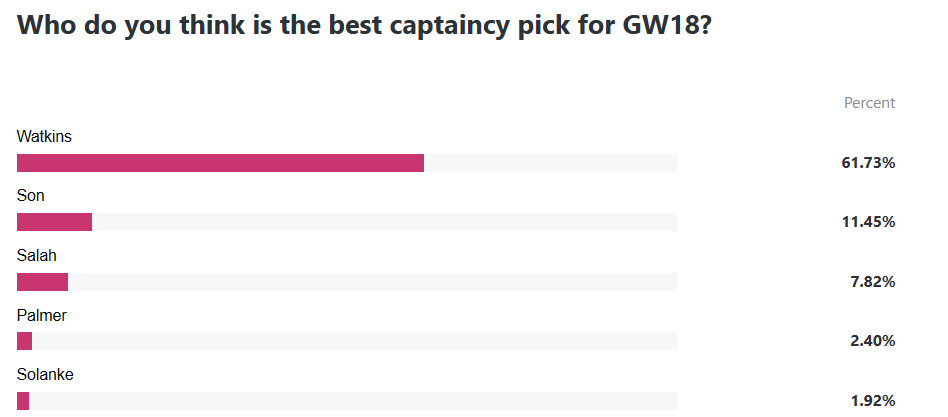Click the 2.40% value for Palmer
The width and height of the screenshot is (948, 417).
pyautogui.click(x=871, y=341)
